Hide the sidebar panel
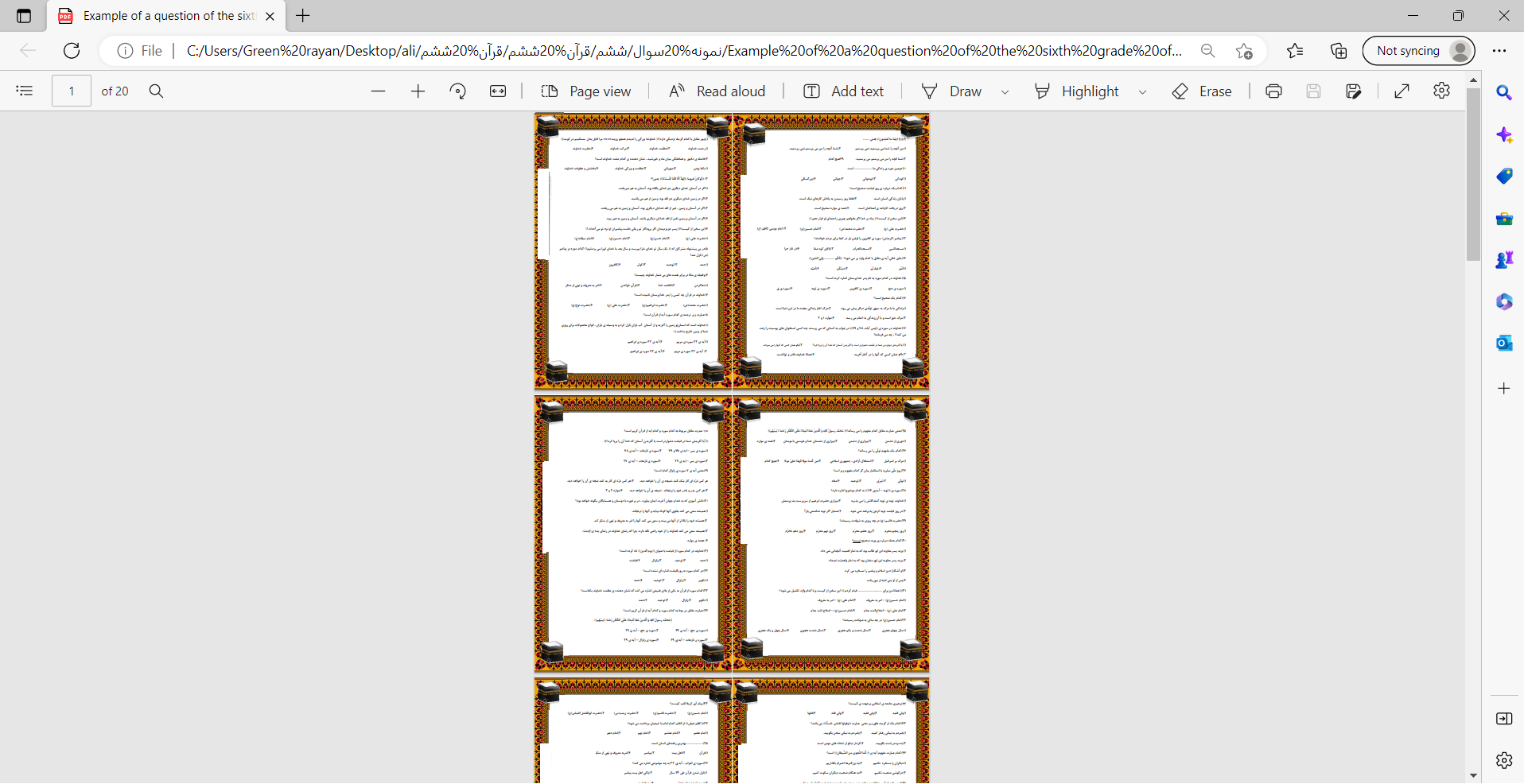Screen dimensions: 1524x784 click(1503, 719)
